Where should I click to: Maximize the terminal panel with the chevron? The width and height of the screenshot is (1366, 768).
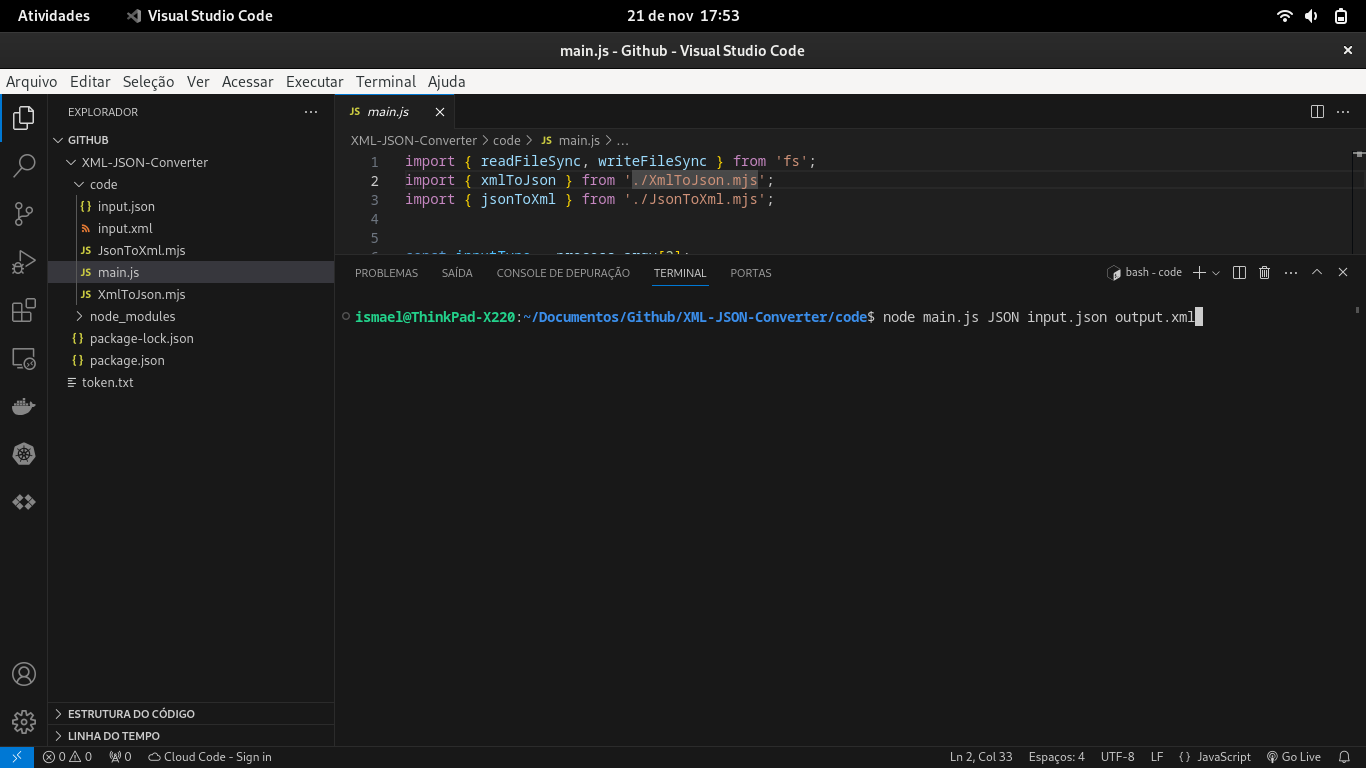[x=1317, y=272]
